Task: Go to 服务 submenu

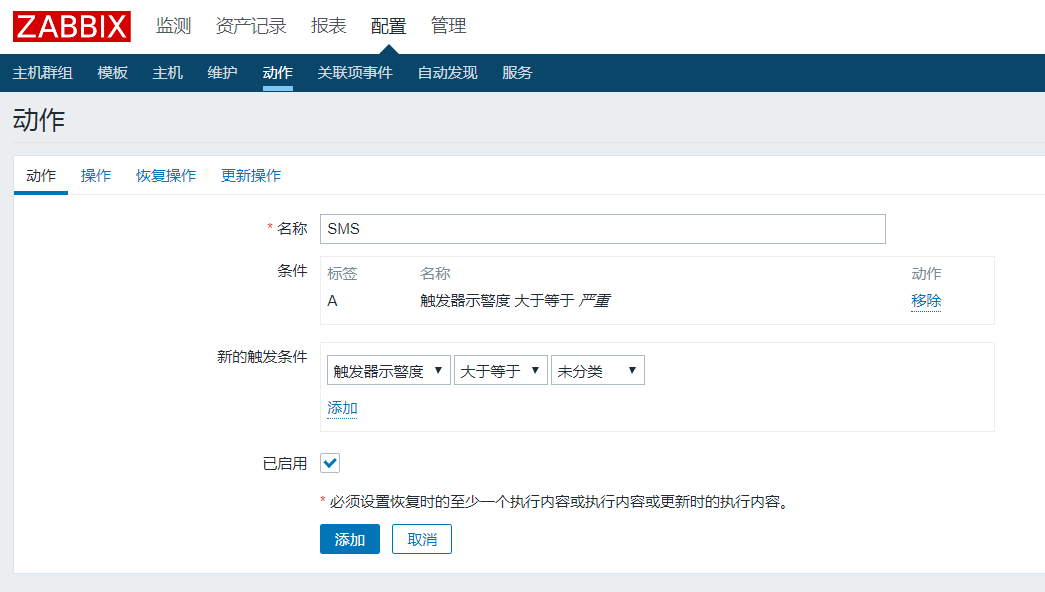Action: click(x=517, y=73)
